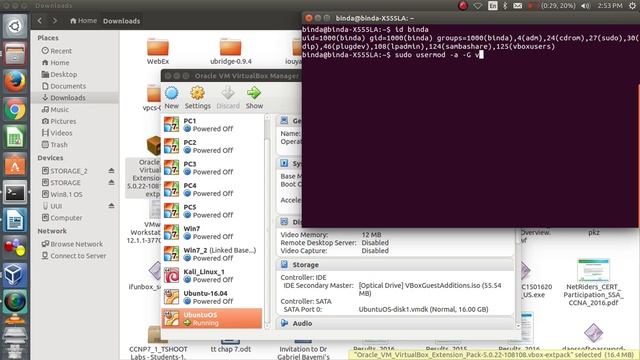Open the system gear menu in top bar
The width and height of the screenshot is (640, 360).
(x=632, y=6)
